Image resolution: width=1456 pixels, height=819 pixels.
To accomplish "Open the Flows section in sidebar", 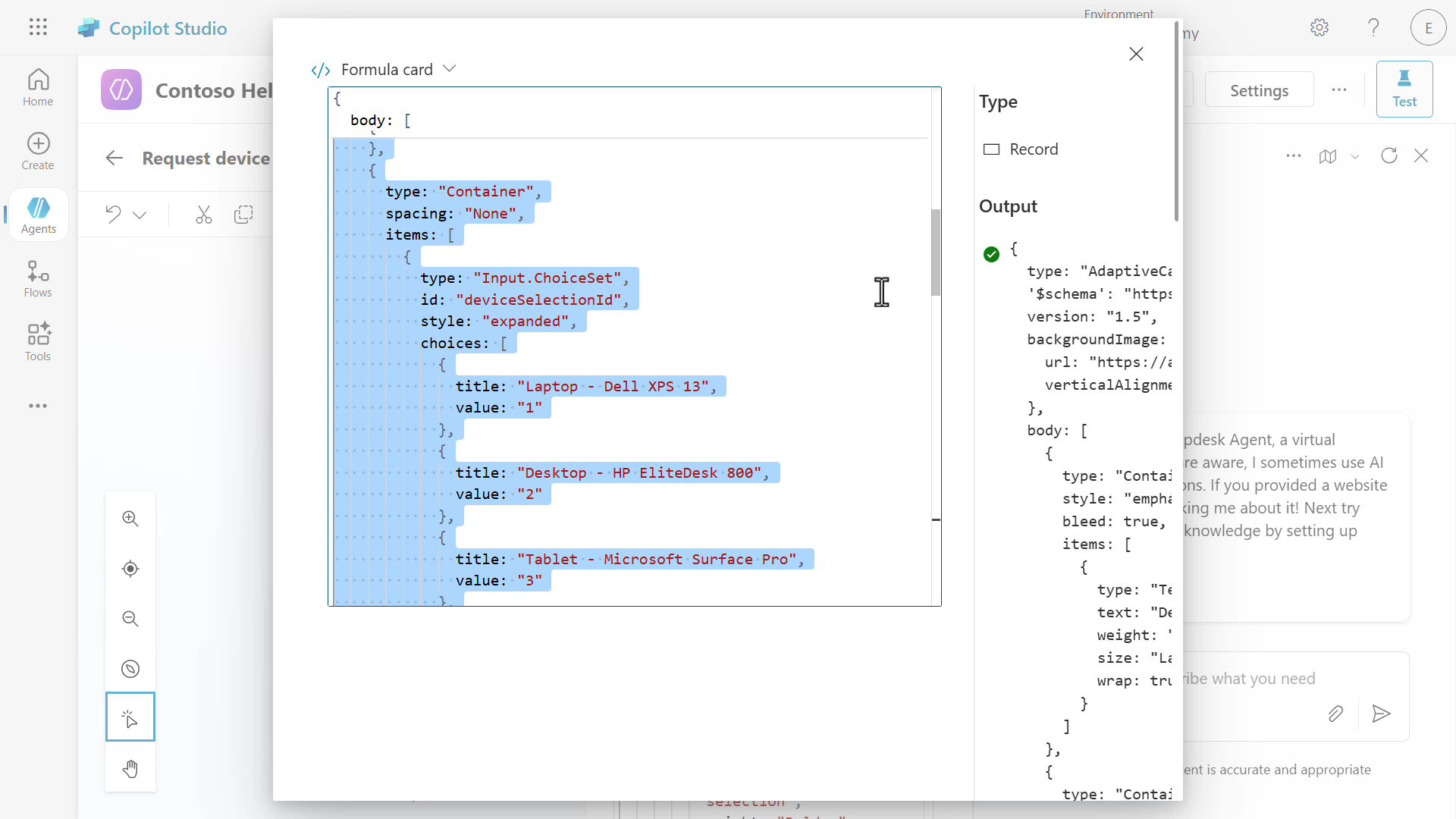I will tap(37, 278).
